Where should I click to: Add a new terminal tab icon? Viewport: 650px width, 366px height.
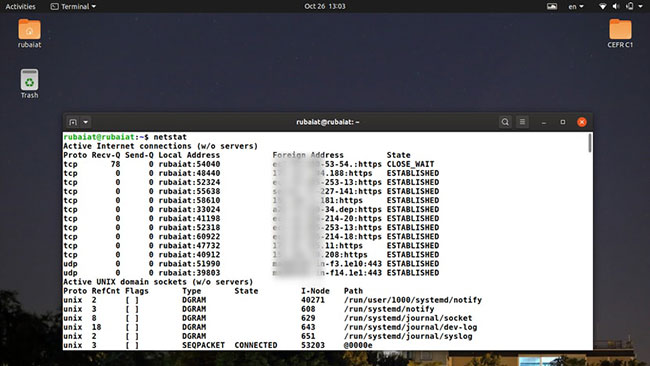[73, 122]
